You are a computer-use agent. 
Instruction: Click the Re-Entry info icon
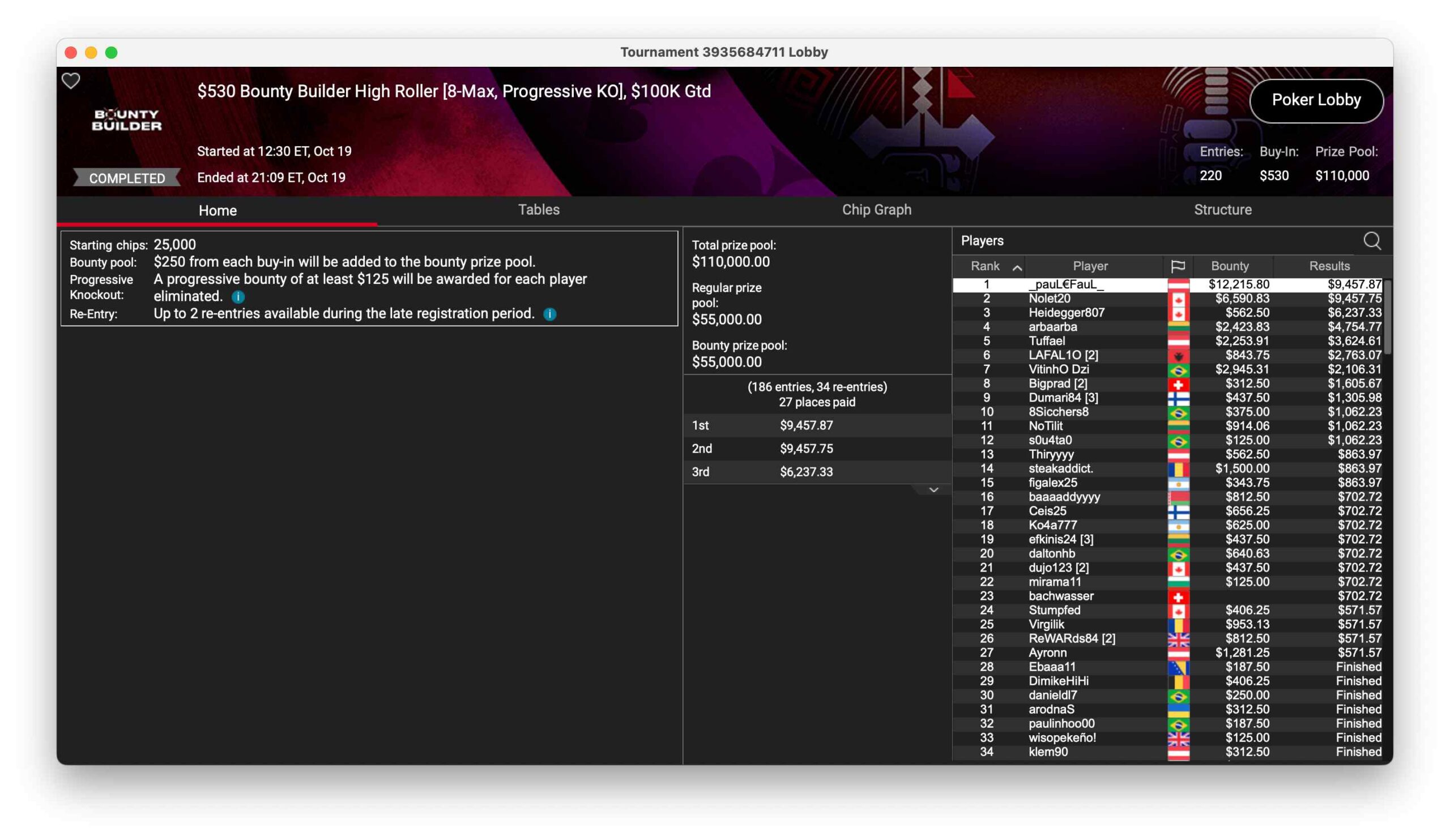[x=549, y=314]
